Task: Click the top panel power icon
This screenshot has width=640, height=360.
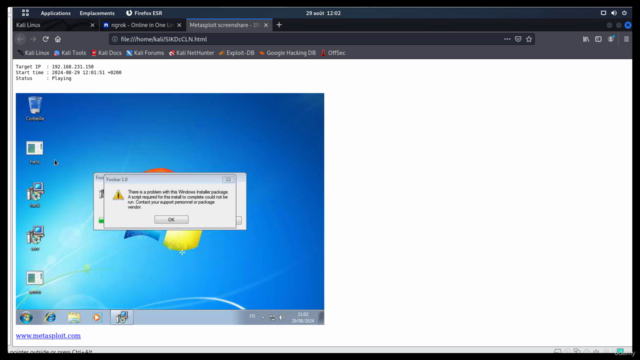Action: pyautogui.click(x=624, y=13)
